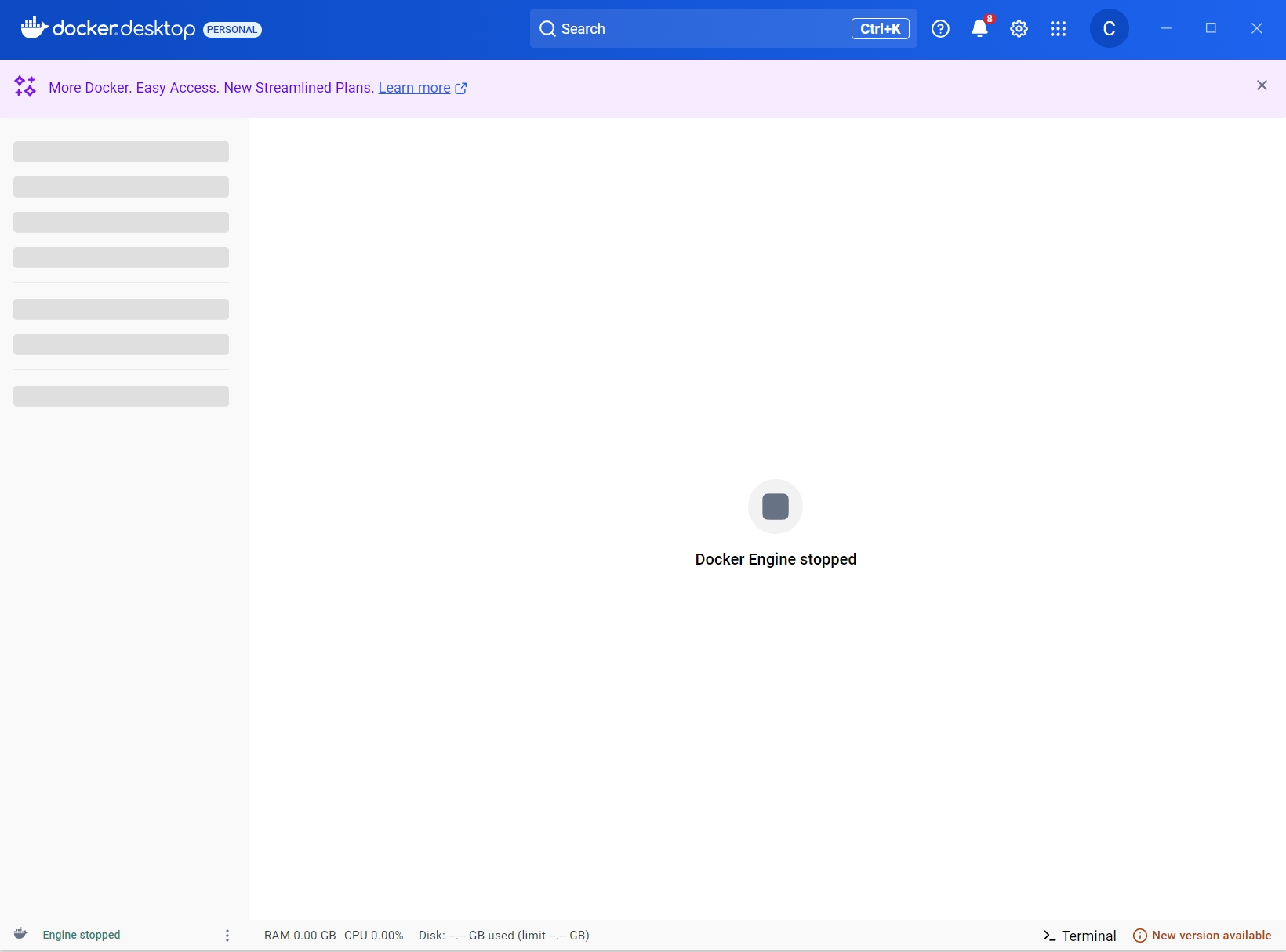The width and height of the screenshot is (1286, 952).
Task: Click the RAM usage indicator
Action: point(300,935)
